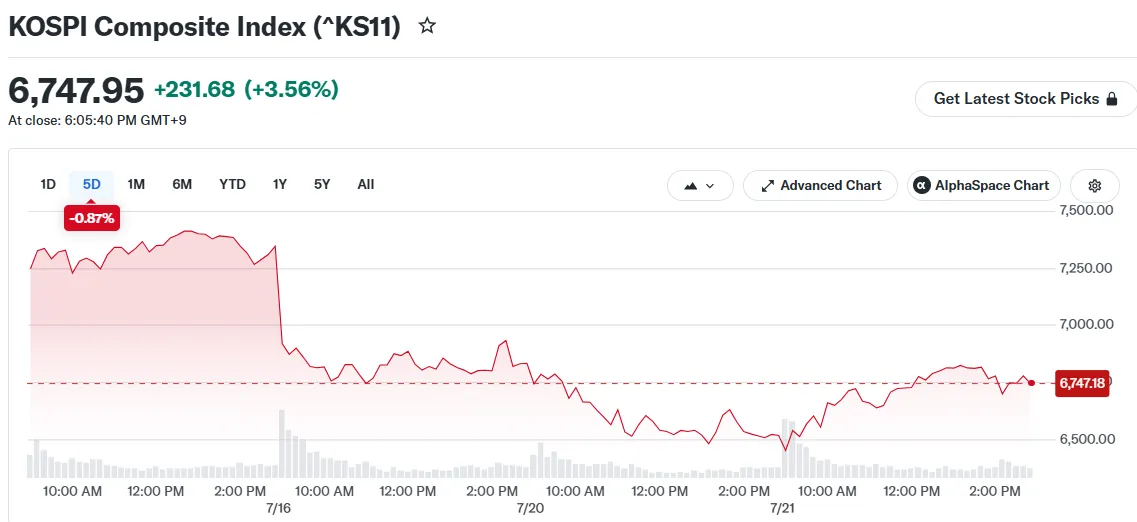Add KOSPI to watchlist with the star icon
The width and height of the screenshot is (1137, 522).
point(428,28)
